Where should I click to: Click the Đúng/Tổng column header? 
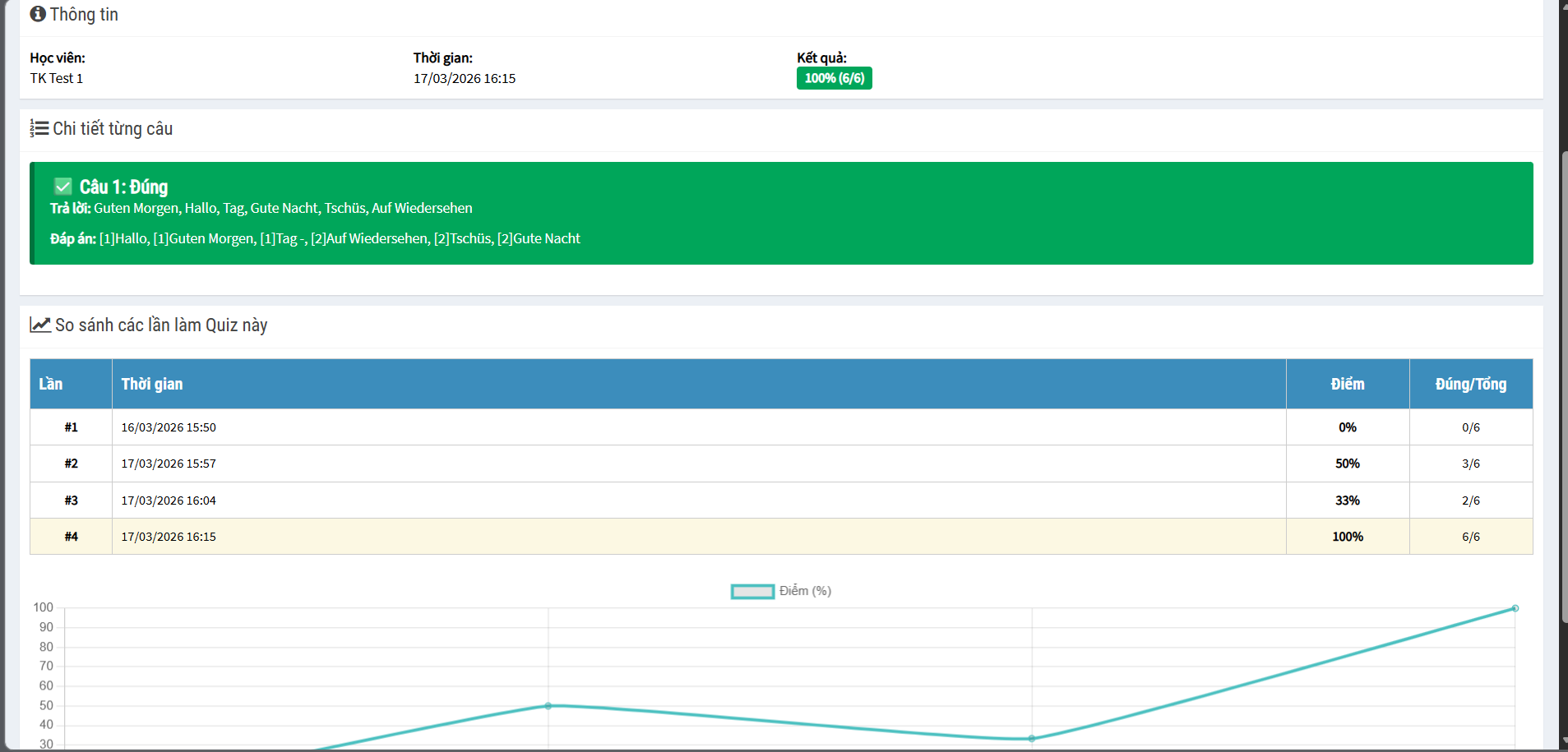[x=1470, y=384]
